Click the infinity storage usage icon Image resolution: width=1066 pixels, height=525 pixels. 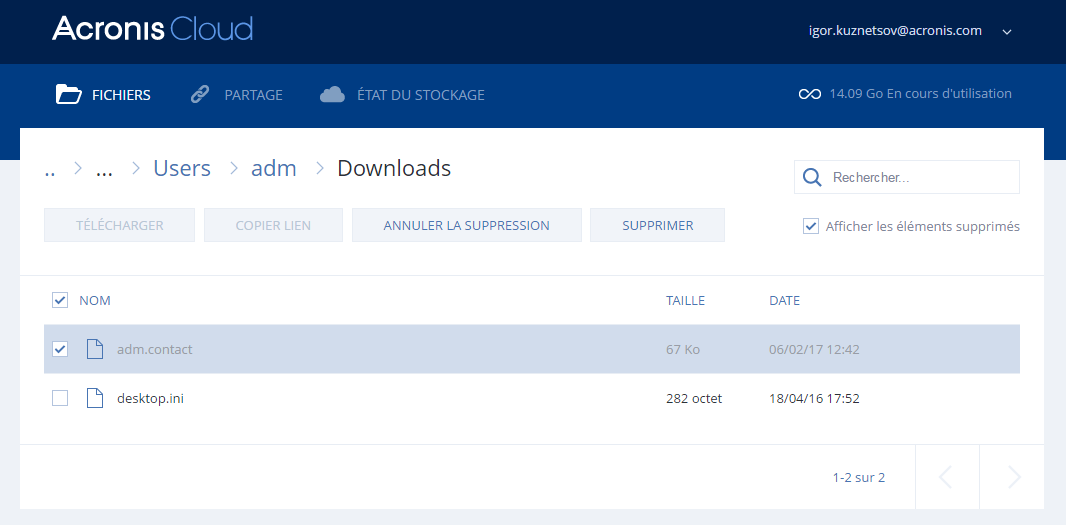point(809,94)
